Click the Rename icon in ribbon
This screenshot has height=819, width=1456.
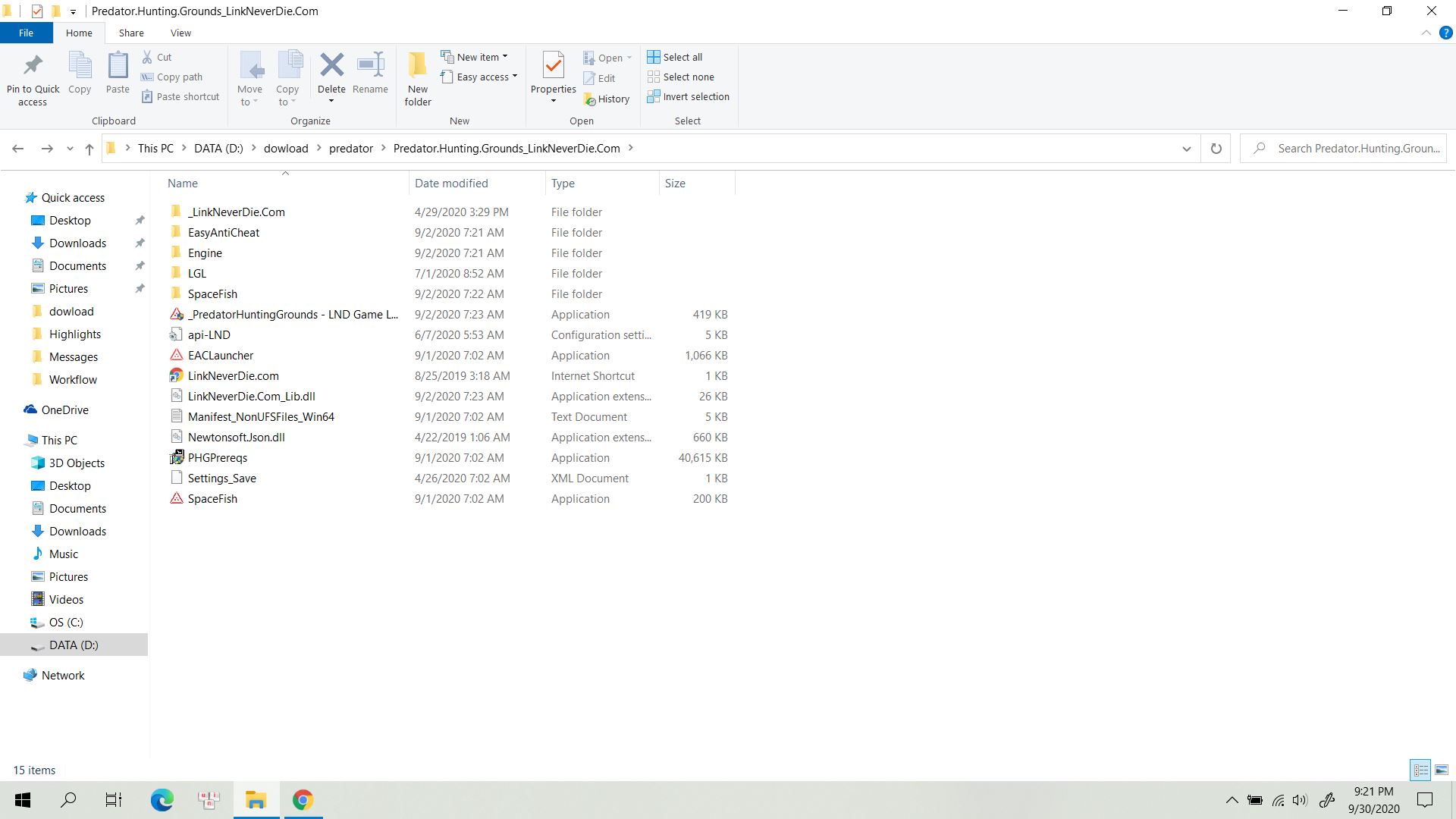[370, 67]
